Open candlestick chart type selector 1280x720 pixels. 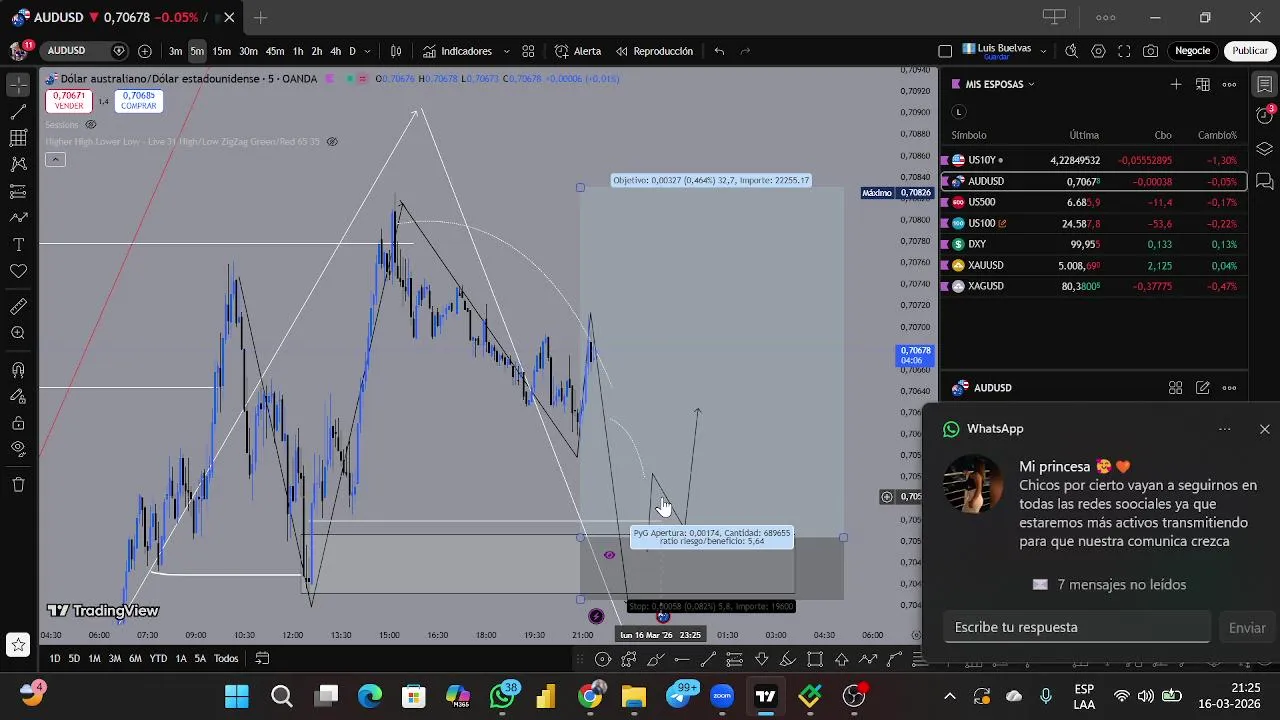pyautogui.click(x=396, y=51)
